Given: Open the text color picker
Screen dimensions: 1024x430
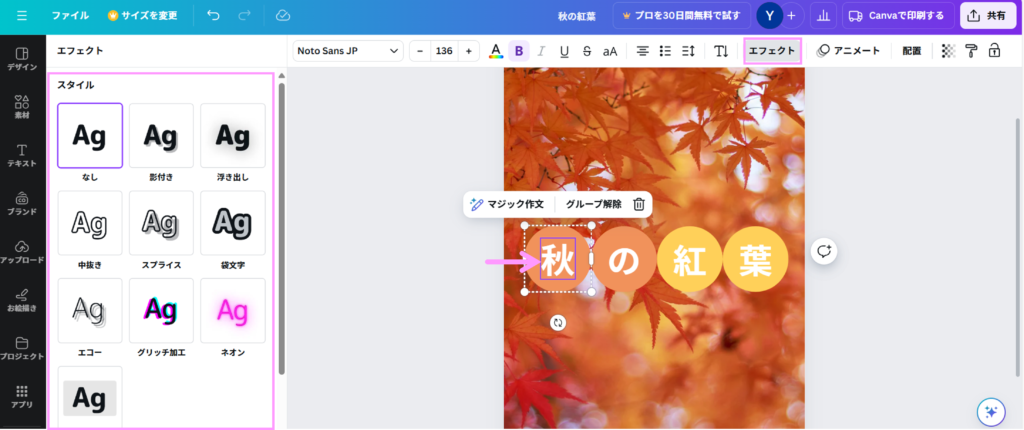Looking at the screenshot, I should [x=495, y=51].
